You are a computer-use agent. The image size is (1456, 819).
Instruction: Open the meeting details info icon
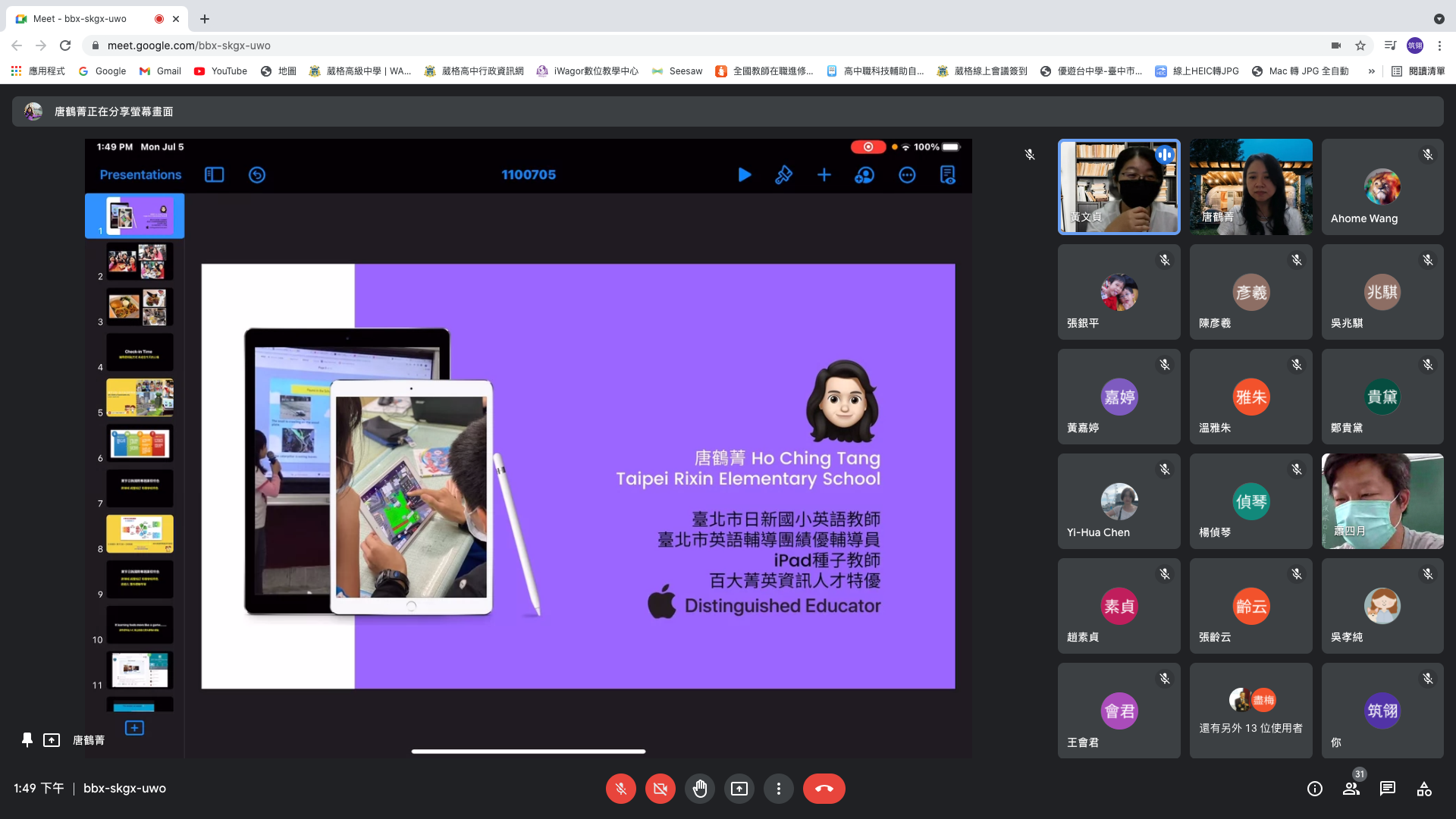point(1315,789)
